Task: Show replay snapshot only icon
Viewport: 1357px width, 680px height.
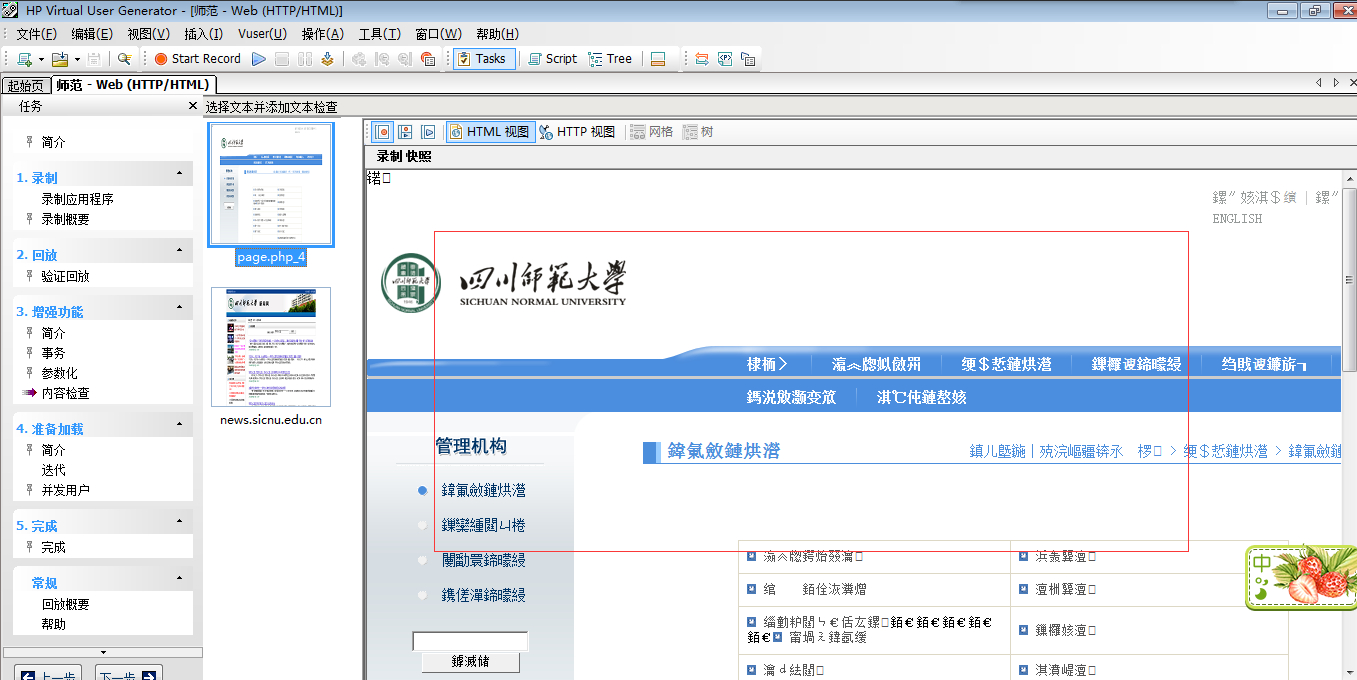Action: [428, 131]
